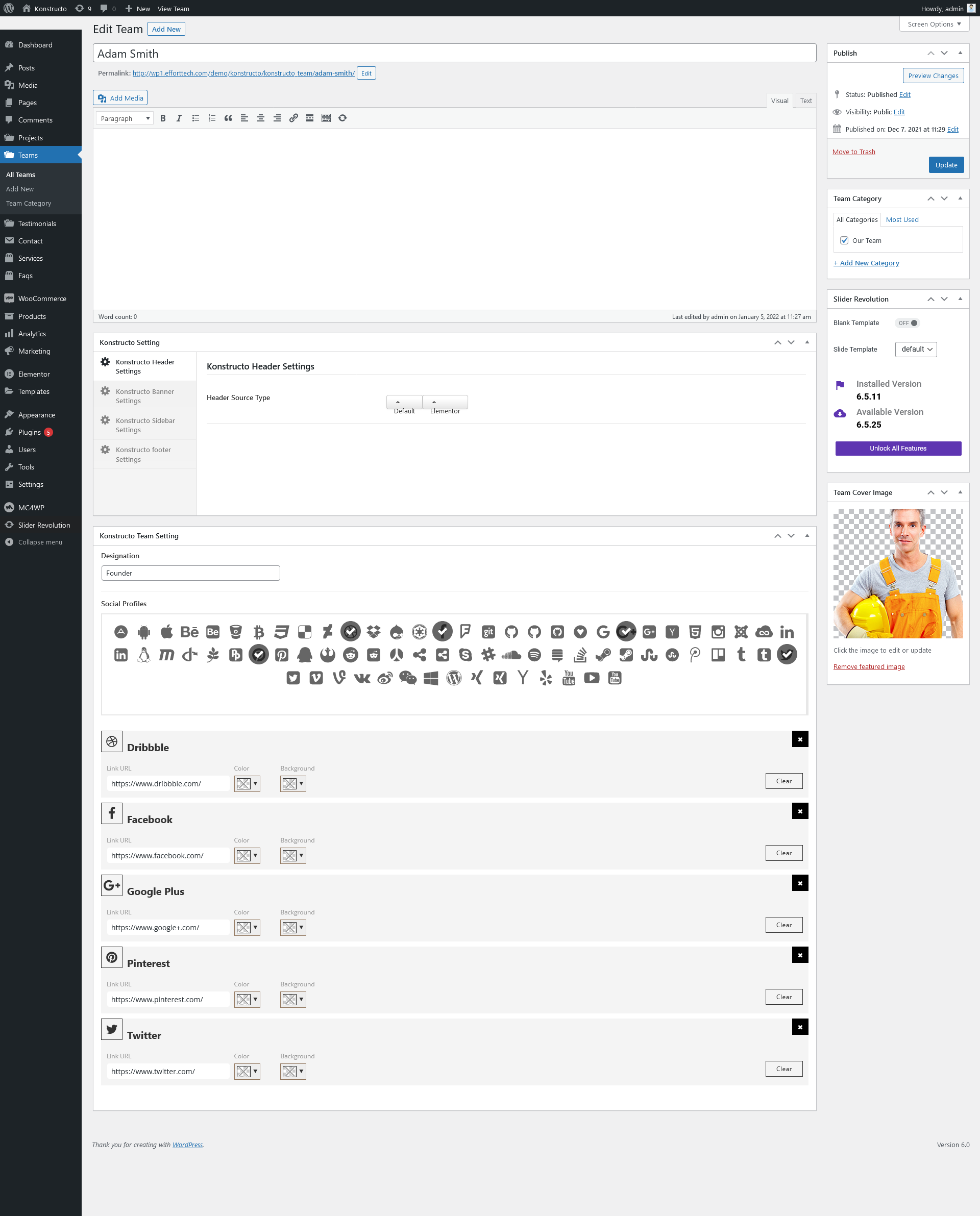Open the Paragraph format dropdown
Screen dimensions: 980x1216
pos(125,118)
